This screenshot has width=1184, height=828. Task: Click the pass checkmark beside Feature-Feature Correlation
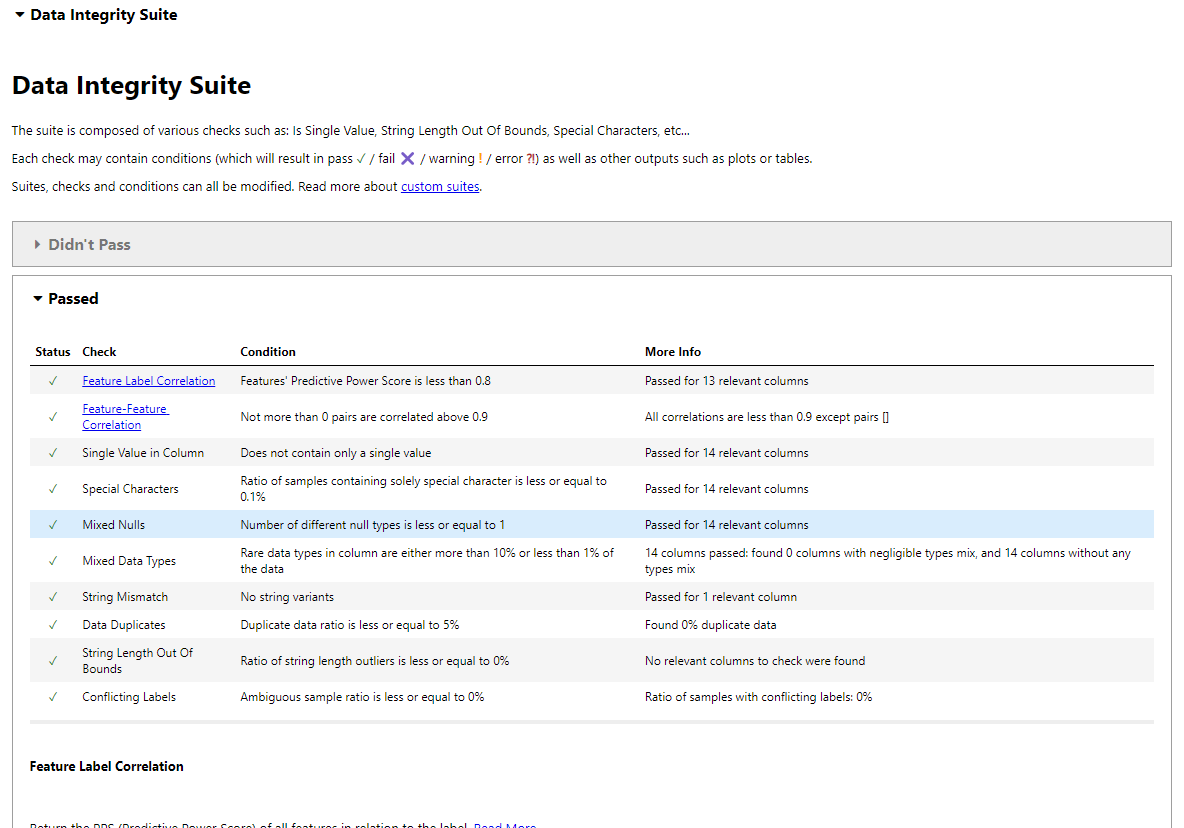point(53,417)
